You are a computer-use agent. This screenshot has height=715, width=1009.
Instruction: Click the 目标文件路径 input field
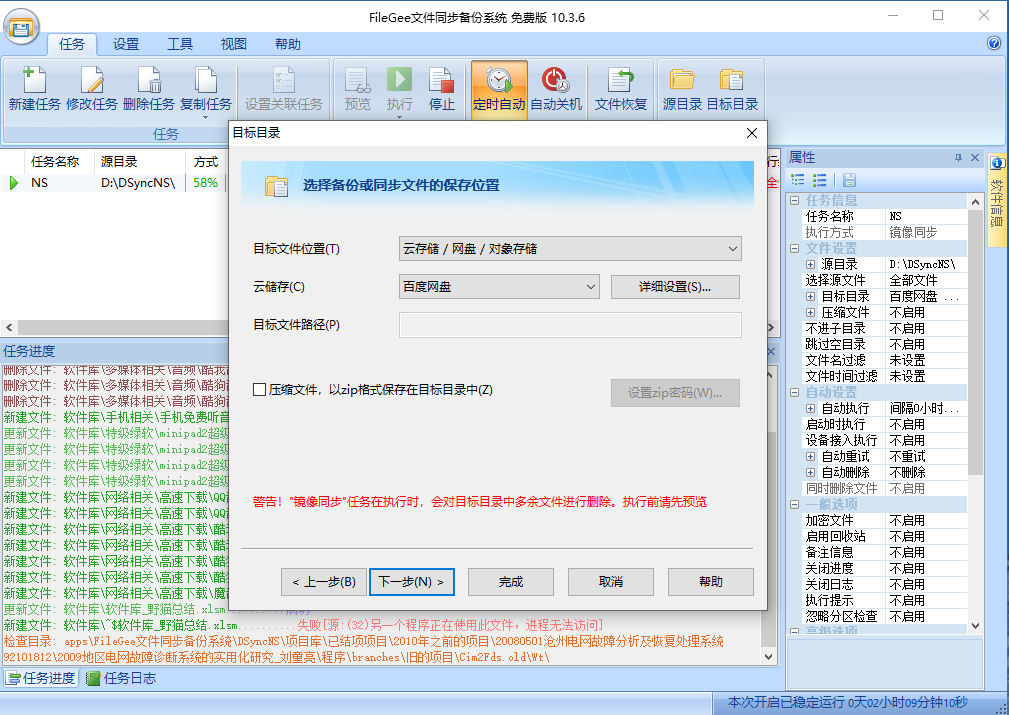pos(570,325)
